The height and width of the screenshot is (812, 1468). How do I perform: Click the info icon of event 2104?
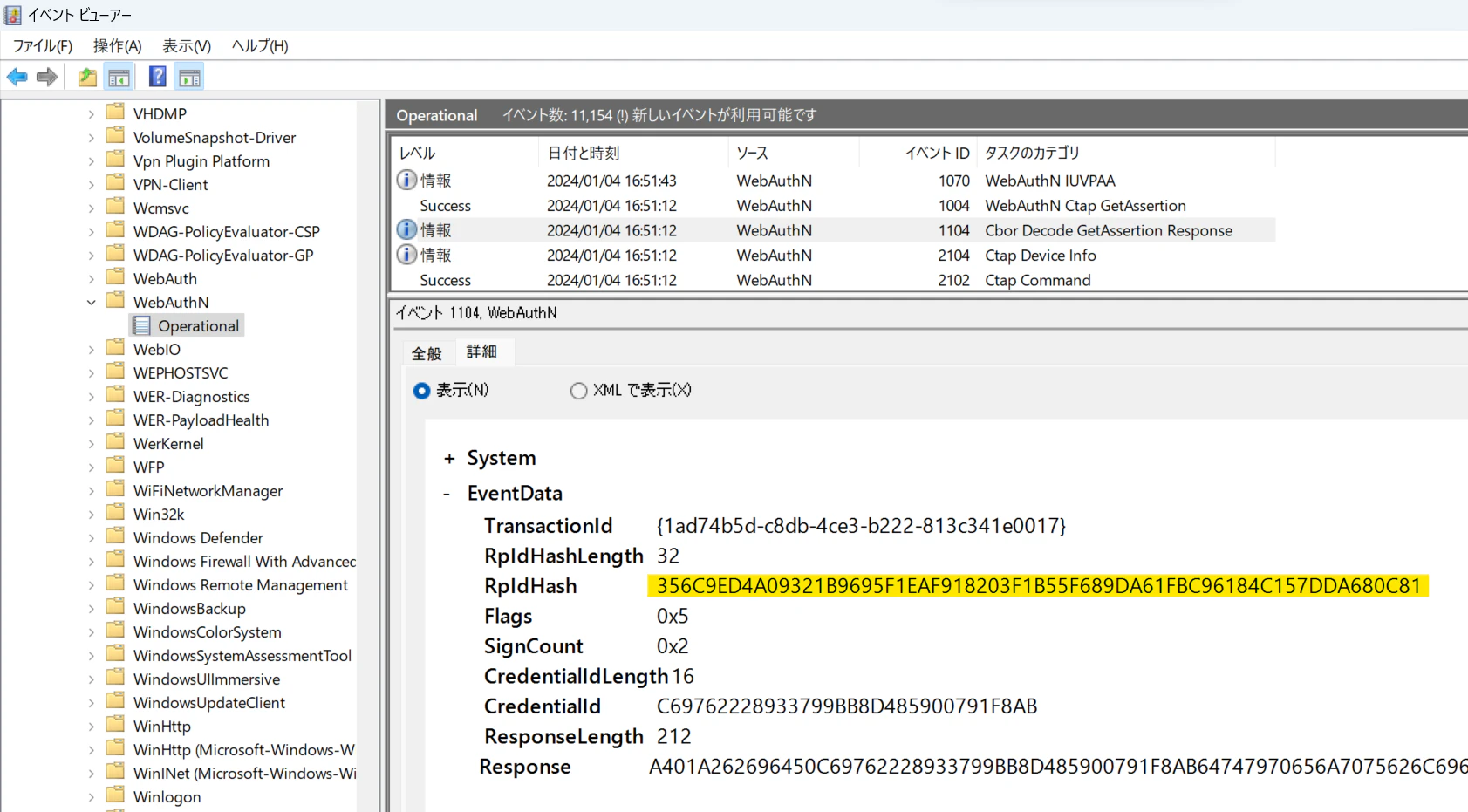click(x=406, y=255)
